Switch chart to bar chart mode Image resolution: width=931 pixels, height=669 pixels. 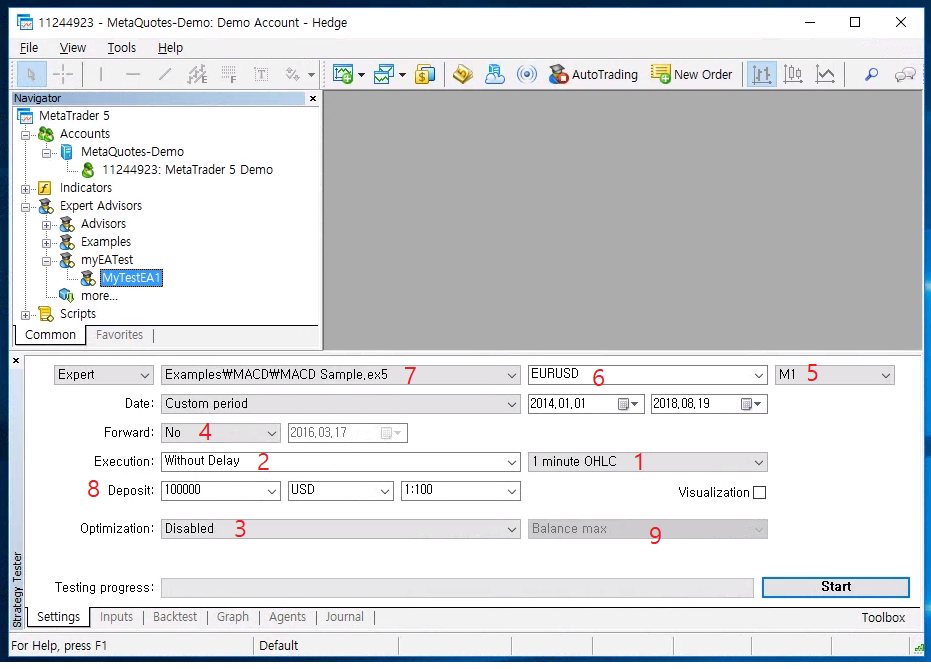click(762, 75)
